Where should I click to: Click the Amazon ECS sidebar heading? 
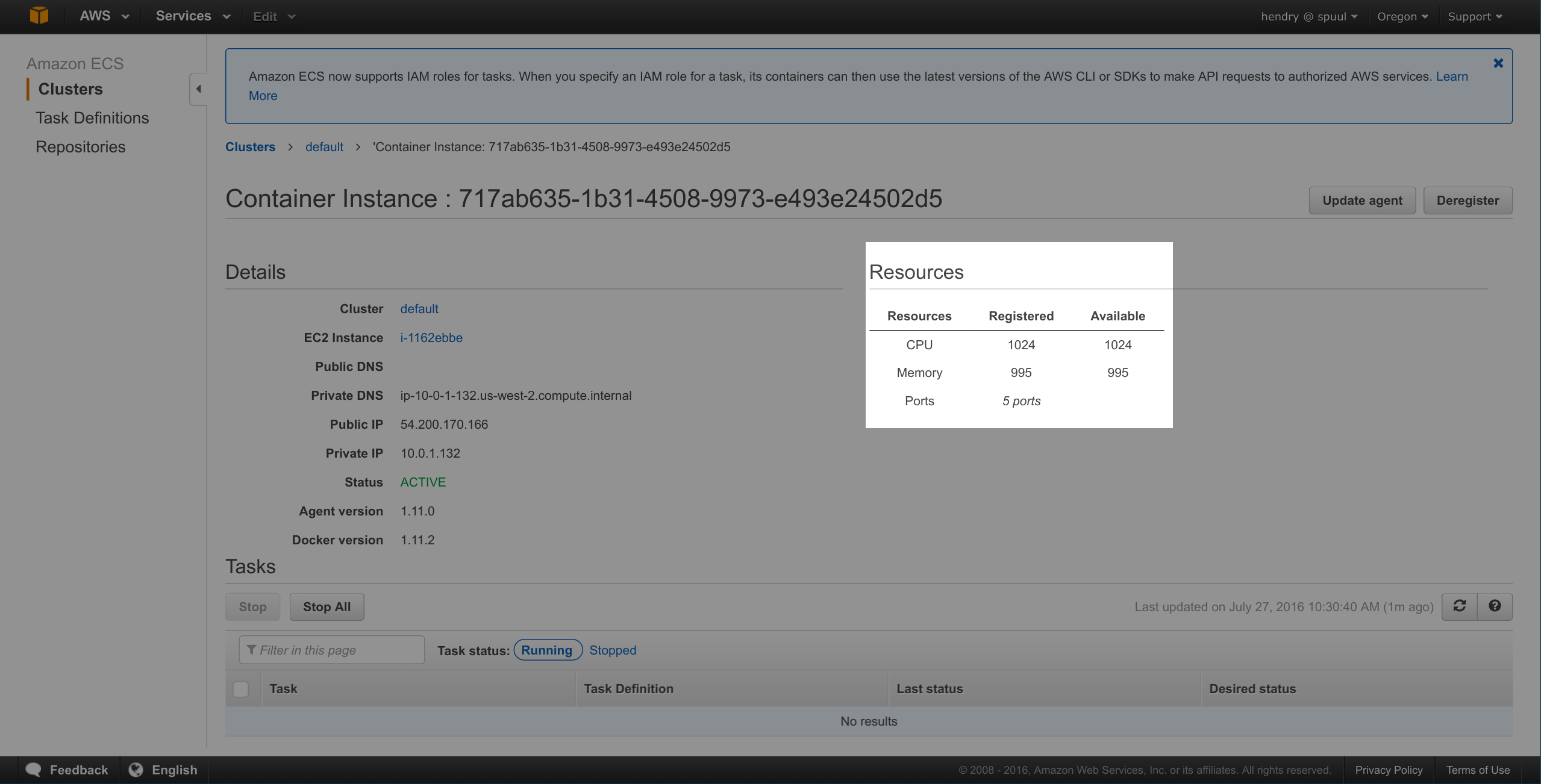[75, 63]
